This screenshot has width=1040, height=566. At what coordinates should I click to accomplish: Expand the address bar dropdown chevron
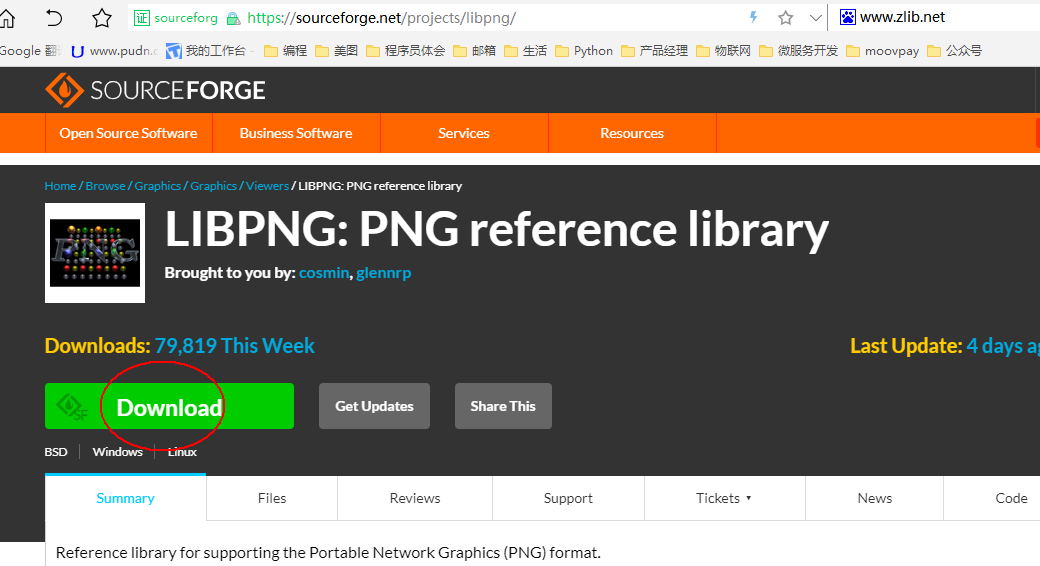pyautogui.click(x=816, y=18)
